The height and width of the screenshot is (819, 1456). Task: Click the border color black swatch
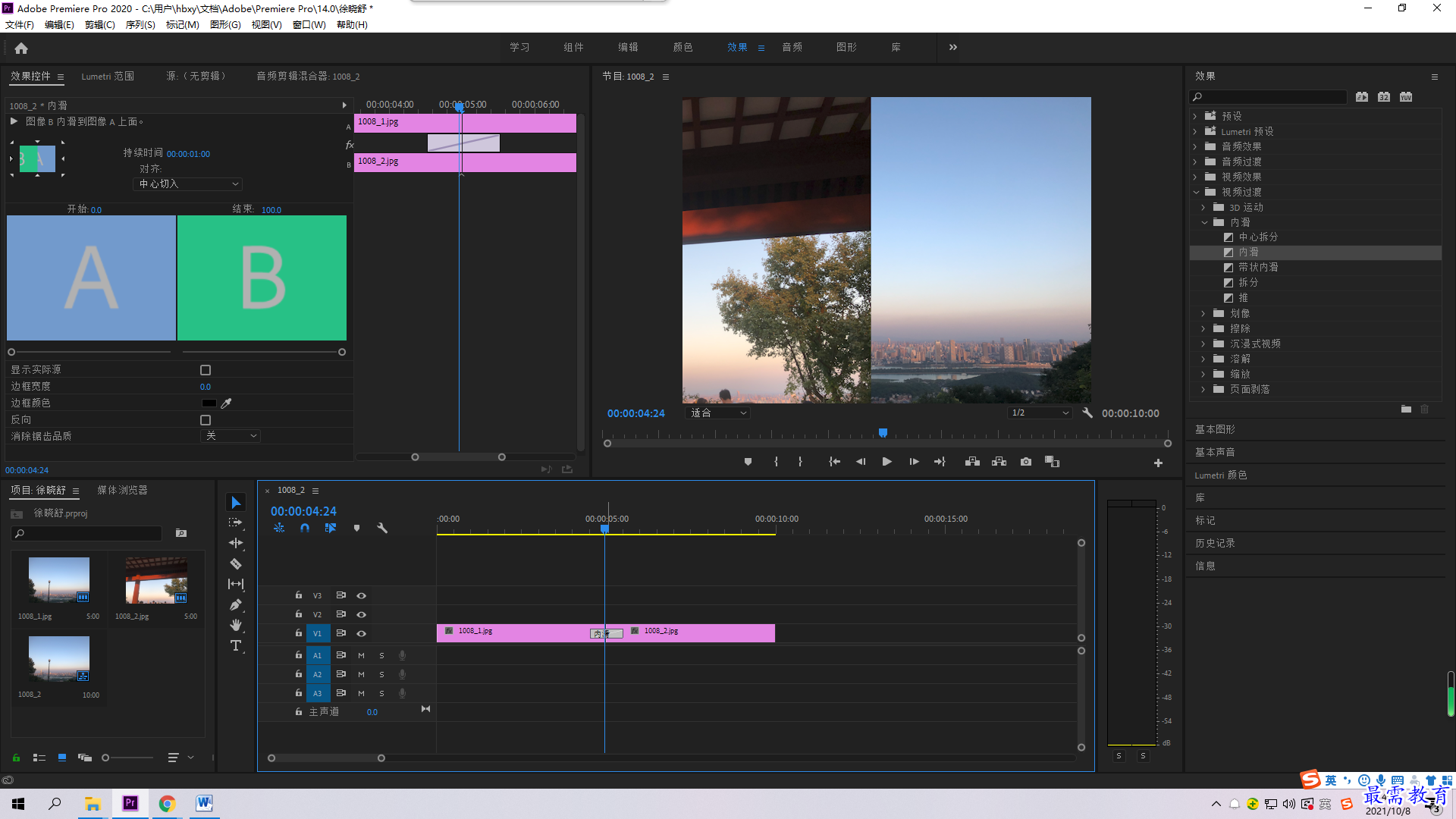209,403
